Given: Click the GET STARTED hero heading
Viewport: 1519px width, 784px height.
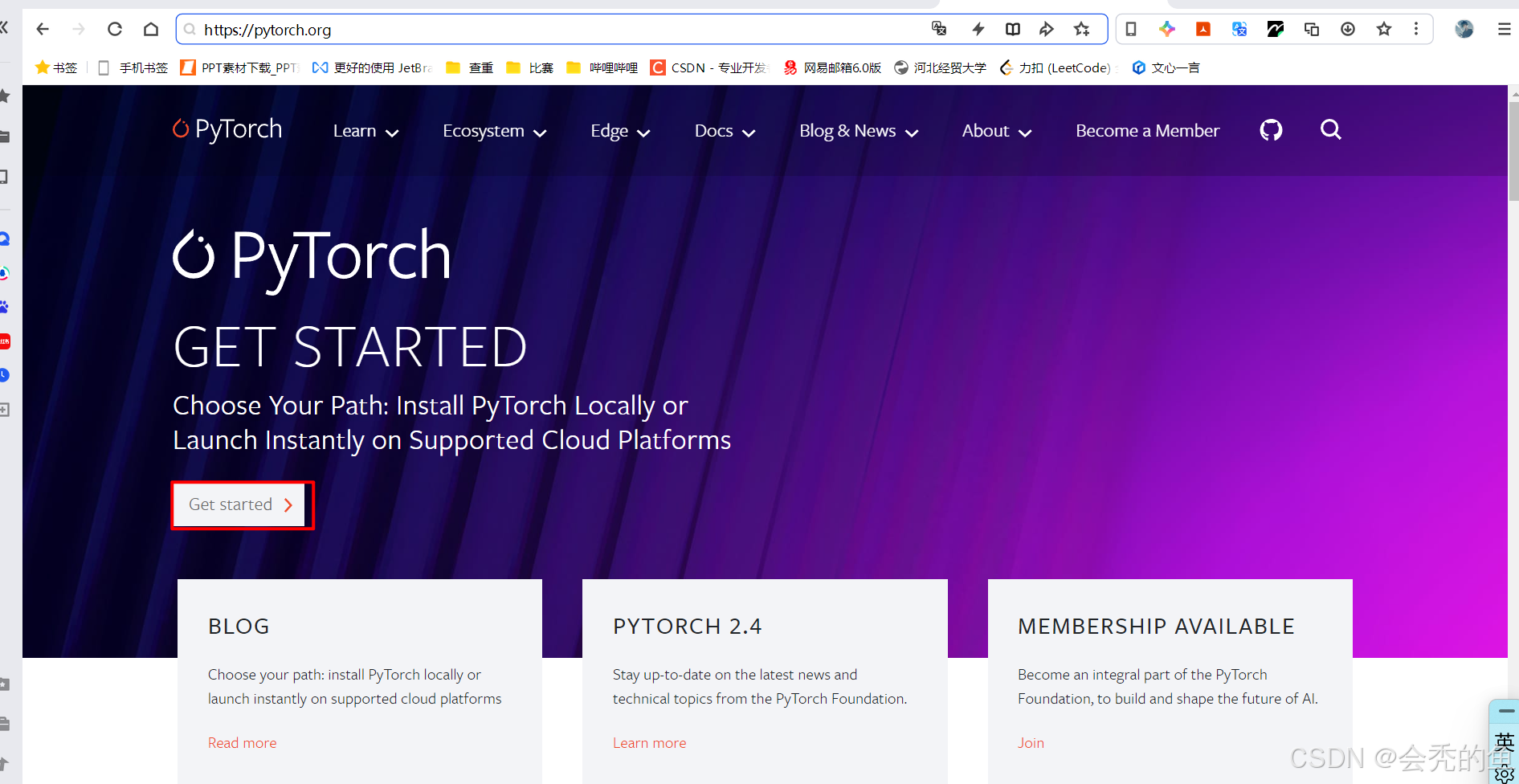Looking at the screenshot, I should point(350,348).
